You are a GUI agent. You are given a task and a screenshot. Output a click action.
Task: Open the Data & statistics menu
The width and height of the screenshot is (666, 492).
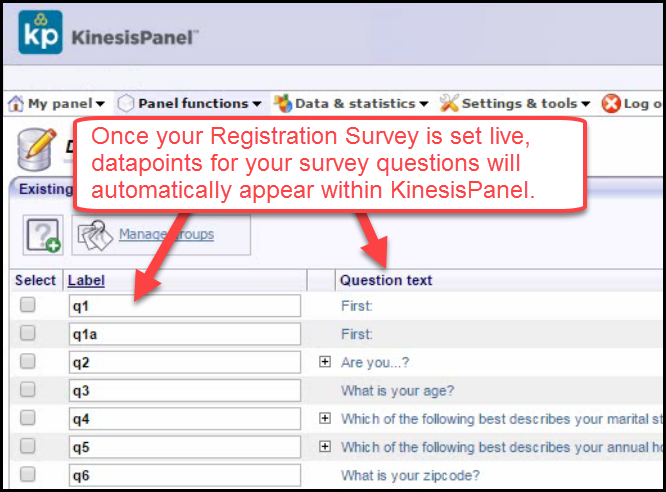(361, 104)
